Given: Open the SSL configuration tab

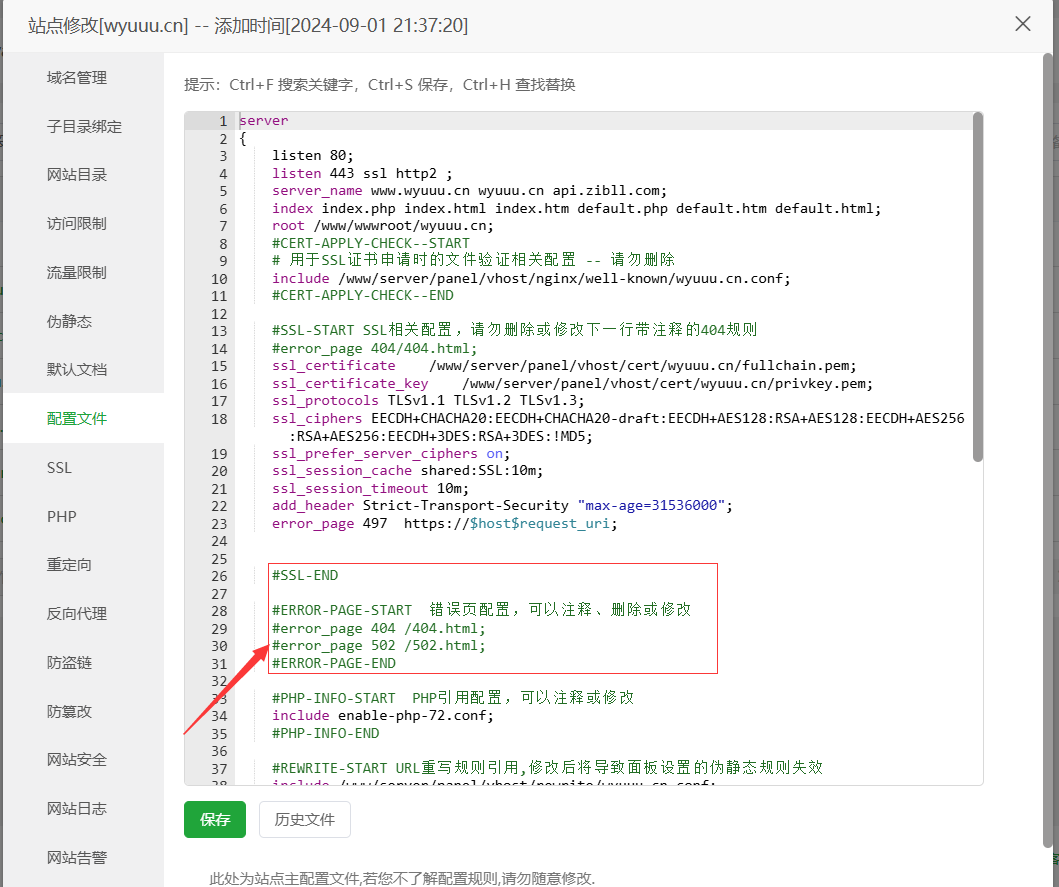Looking at the screenshot, I should [x=59, y=468].
